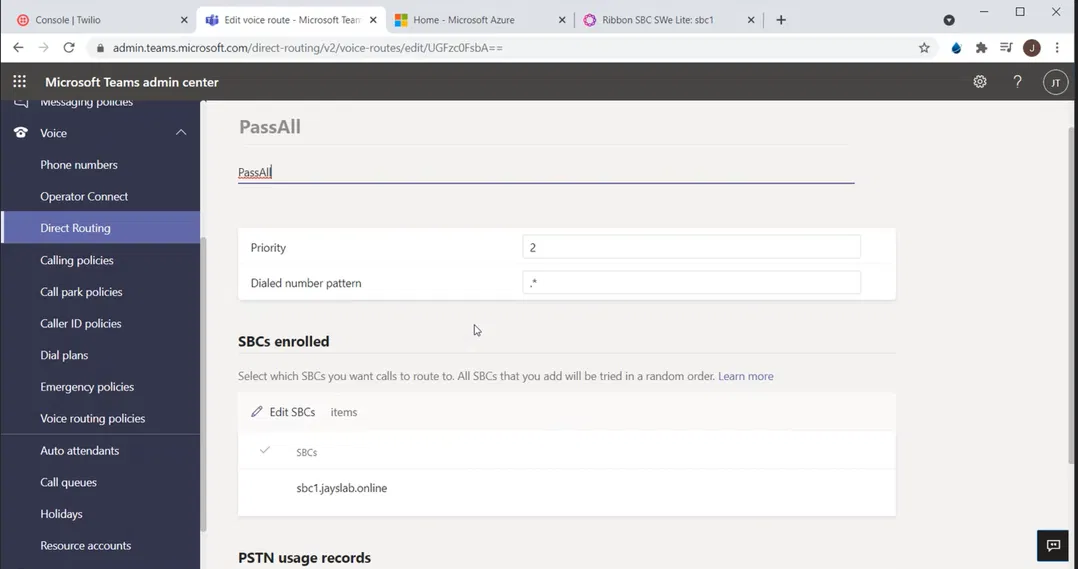This screenshot has width=1078, height=569.
Task: Open the app launcher waffle icon
Action: click(x=19, y=82)
